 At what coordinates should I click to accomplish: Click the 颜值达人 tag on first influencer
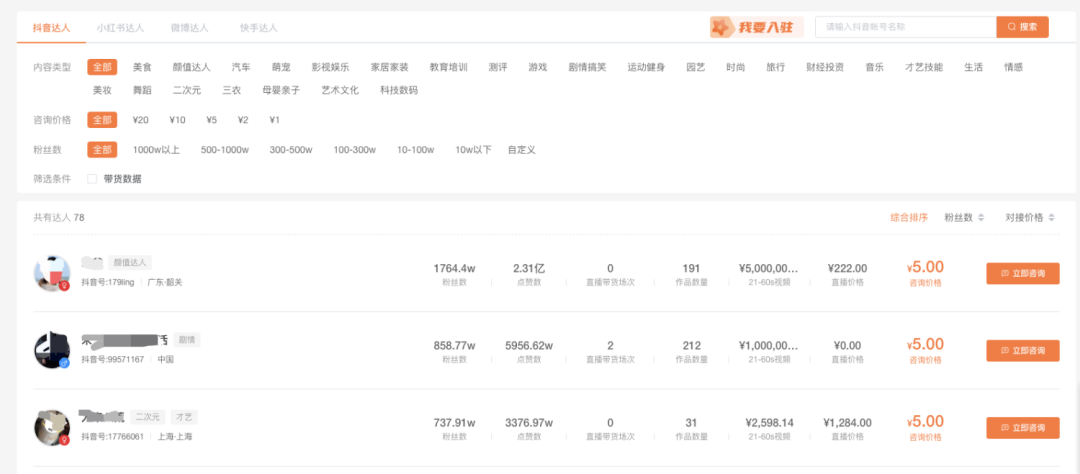130,262
